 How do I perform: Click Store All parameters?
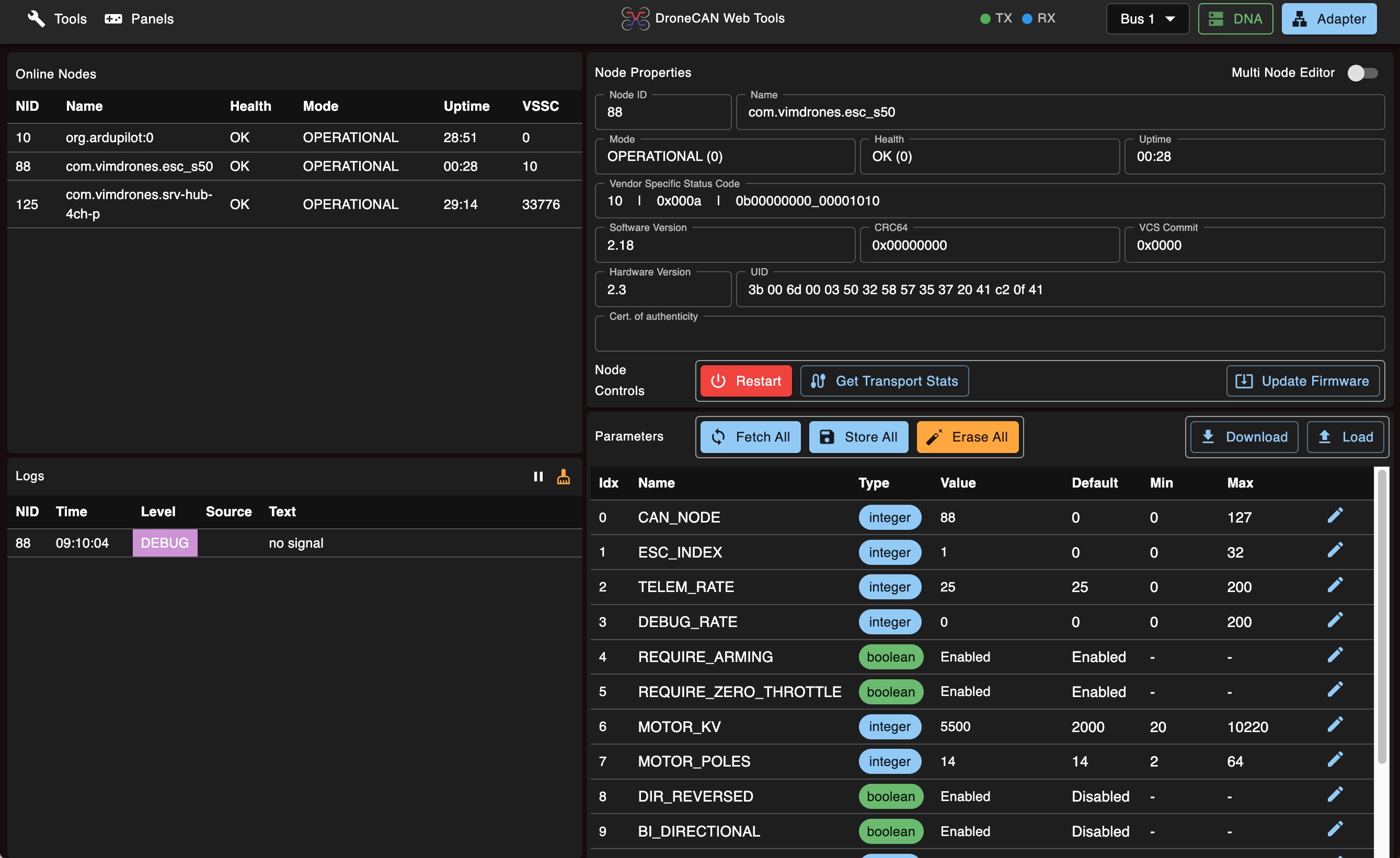point(858,437)
